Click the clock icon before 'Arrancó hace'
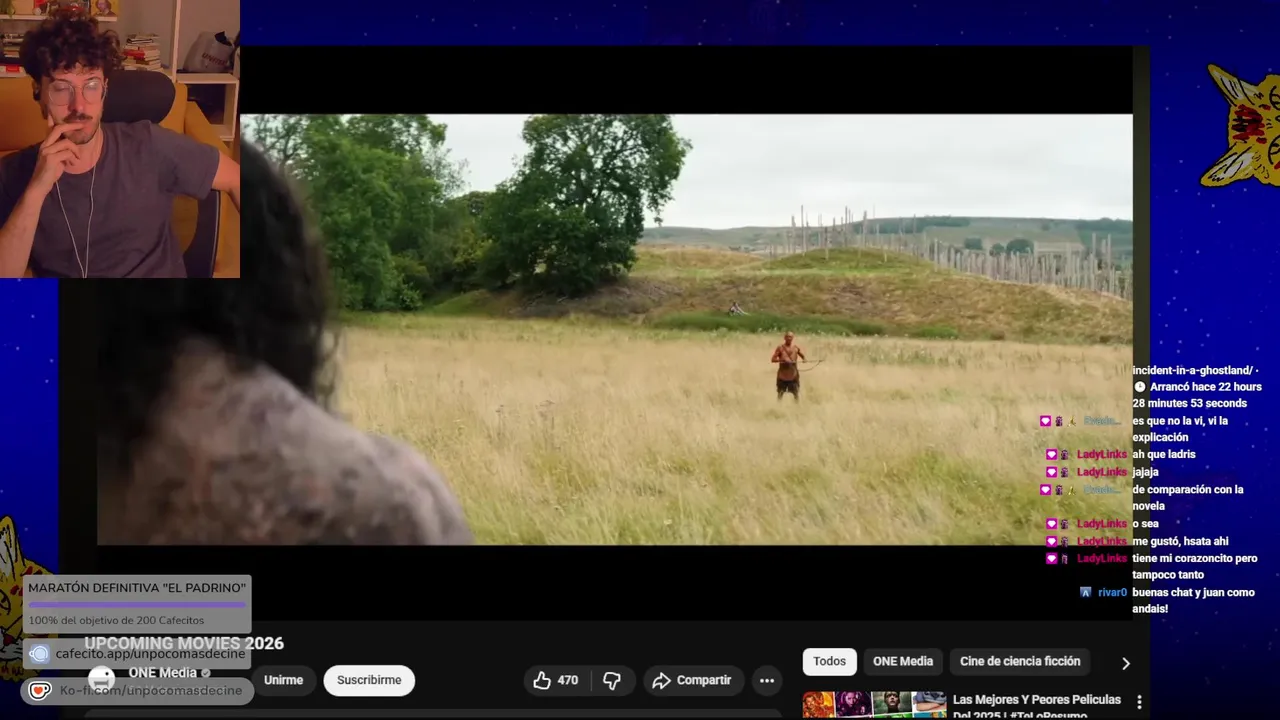 1140,387
